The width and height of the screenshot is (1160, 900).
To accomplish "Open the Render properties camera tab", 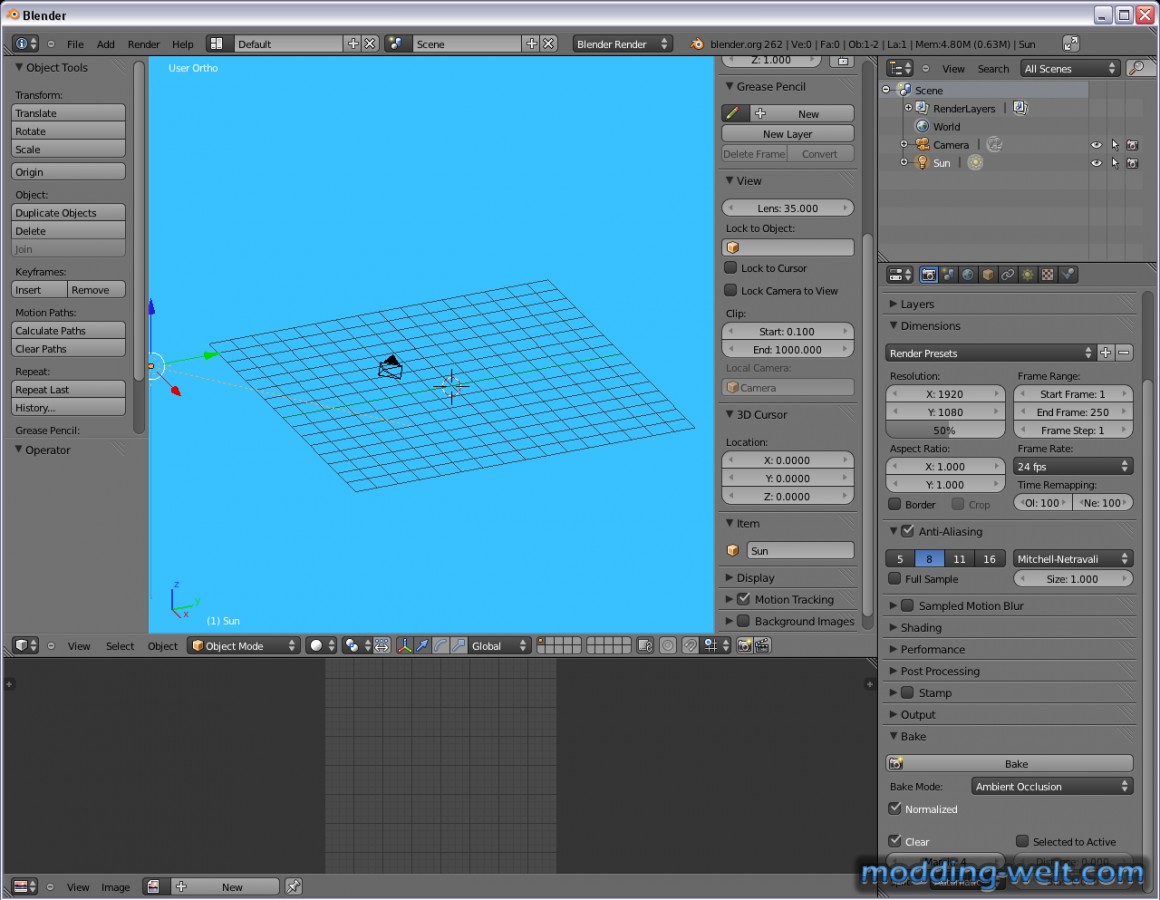I will click(x=928, y=275).
